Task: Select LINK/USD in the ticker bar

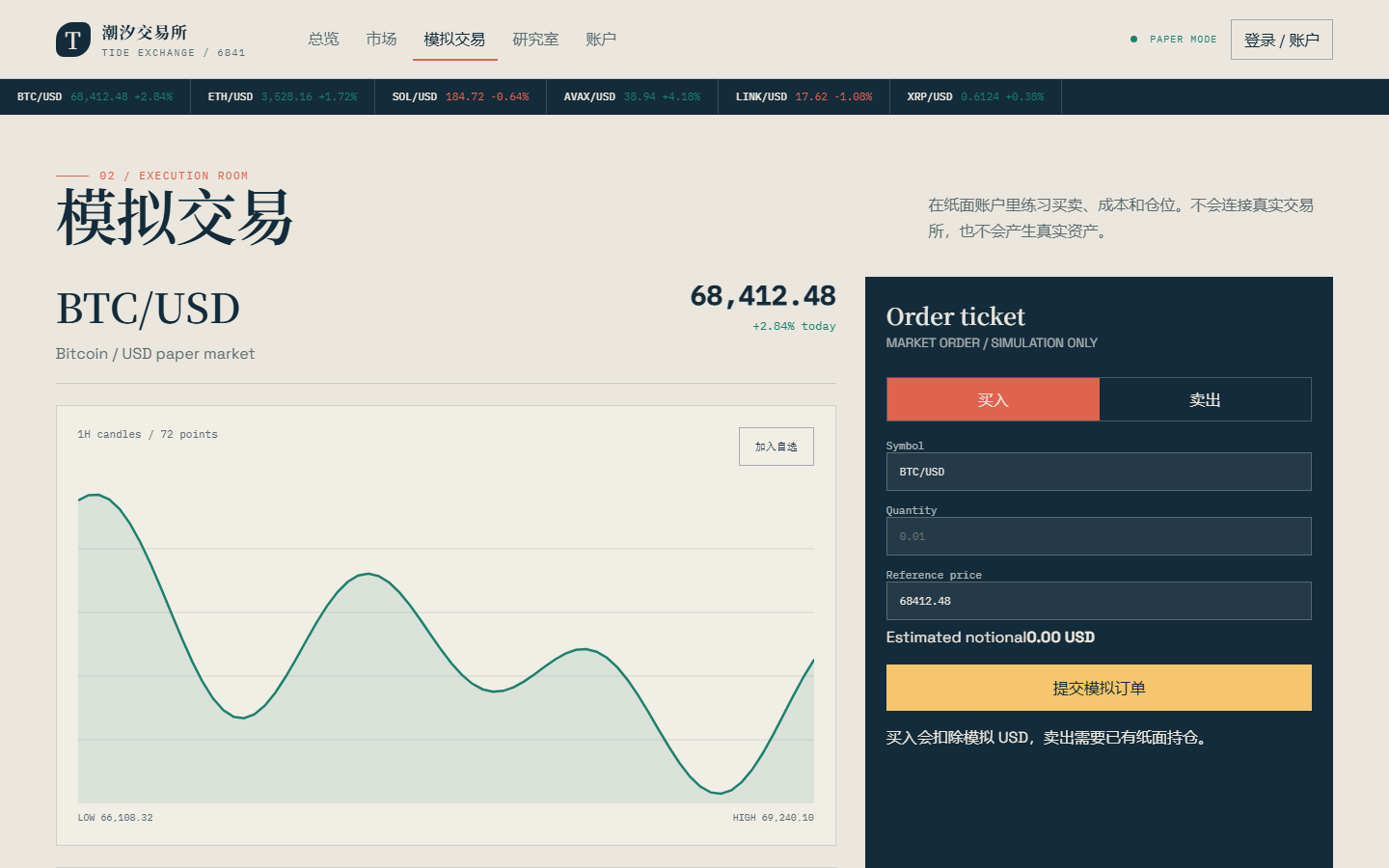Action: click(803, 96)
